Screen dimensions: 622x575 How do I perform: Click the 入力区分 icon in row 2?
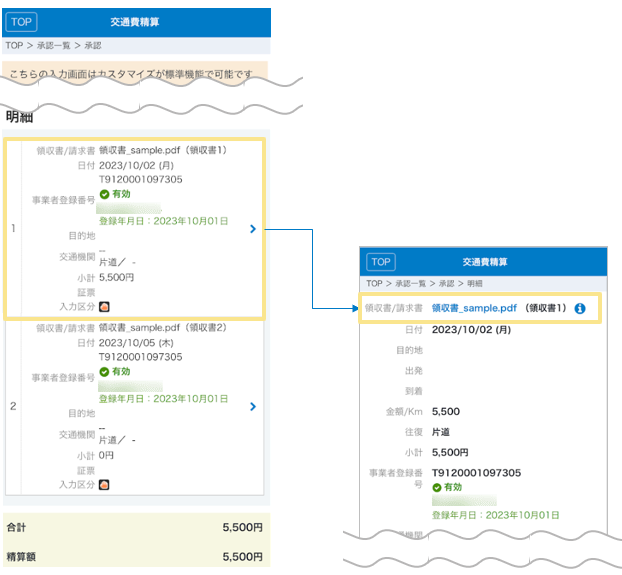point(105,484)
